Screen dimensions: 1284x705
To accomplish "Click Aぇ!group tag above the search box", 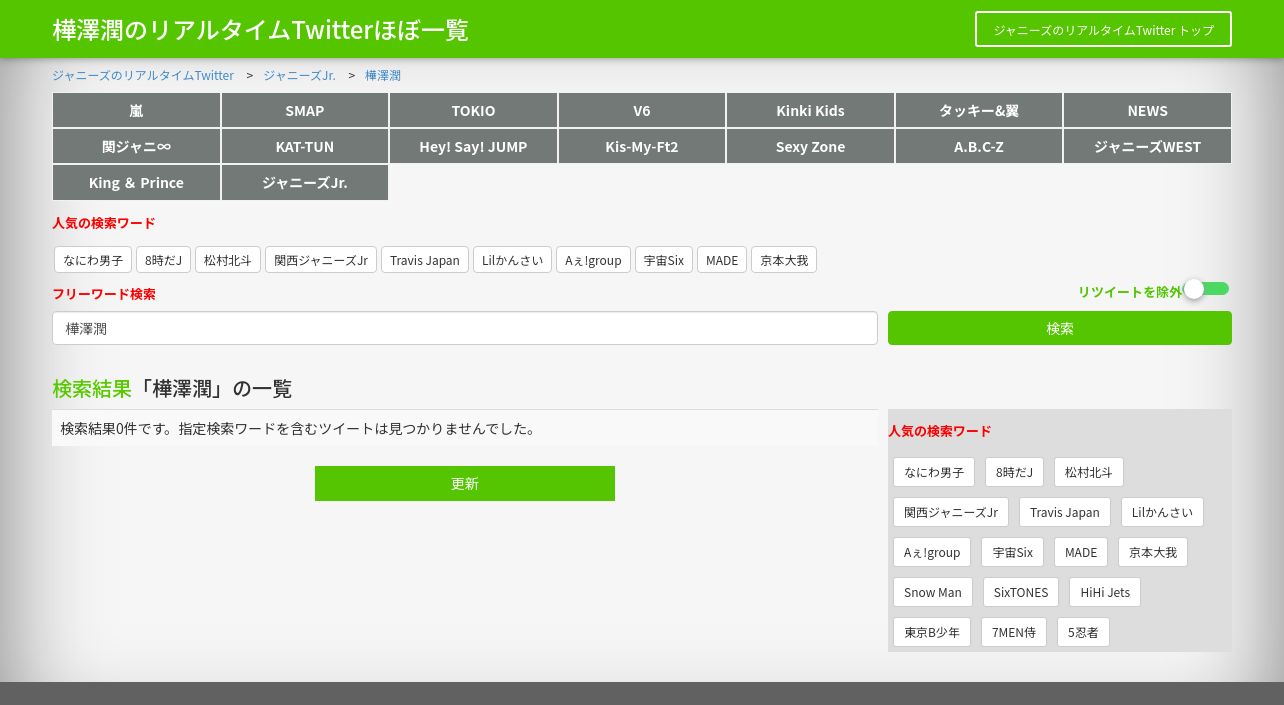I will (x=593, y=260).
